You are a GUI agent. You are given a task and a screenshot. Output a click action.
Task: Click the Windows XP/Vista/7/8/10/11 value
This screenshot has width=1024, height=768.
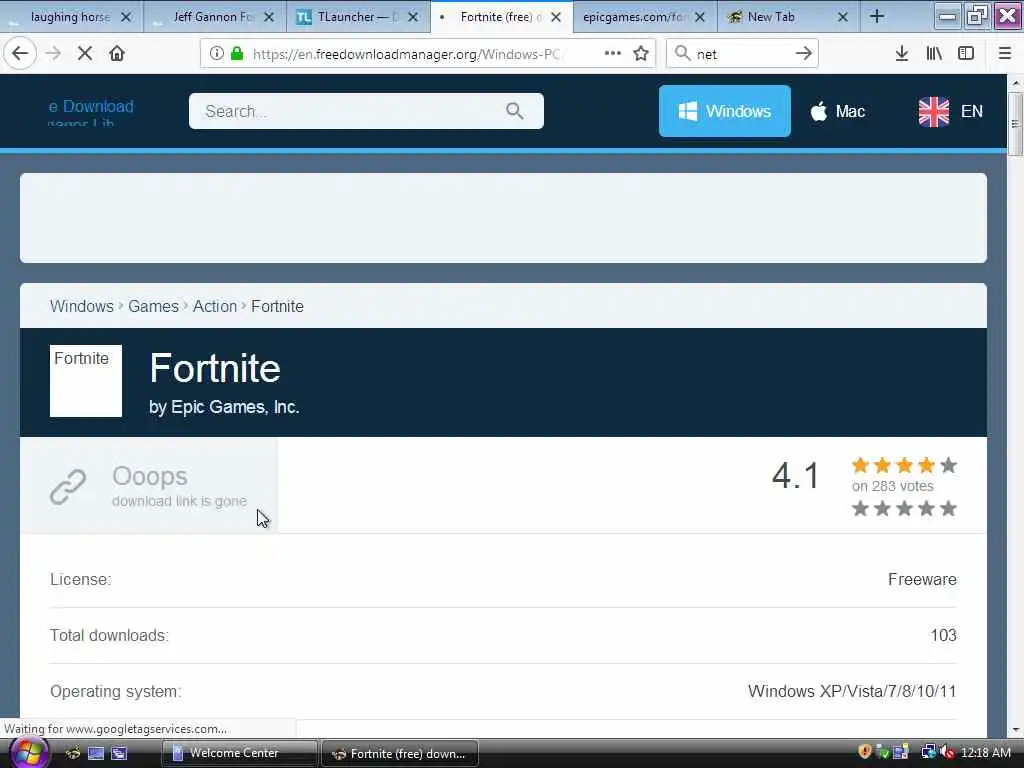click(x=852, y=691)
